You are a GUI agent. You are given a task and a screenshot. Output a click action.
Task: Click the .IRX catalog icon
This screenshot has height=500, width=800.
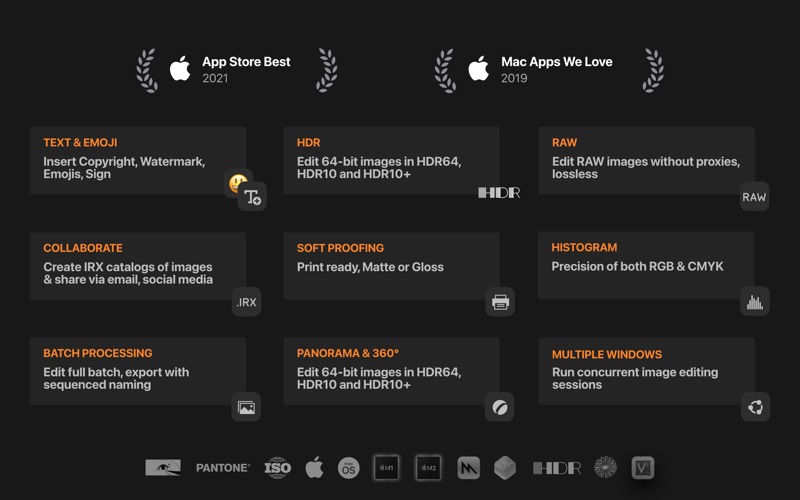click(246, 302)
